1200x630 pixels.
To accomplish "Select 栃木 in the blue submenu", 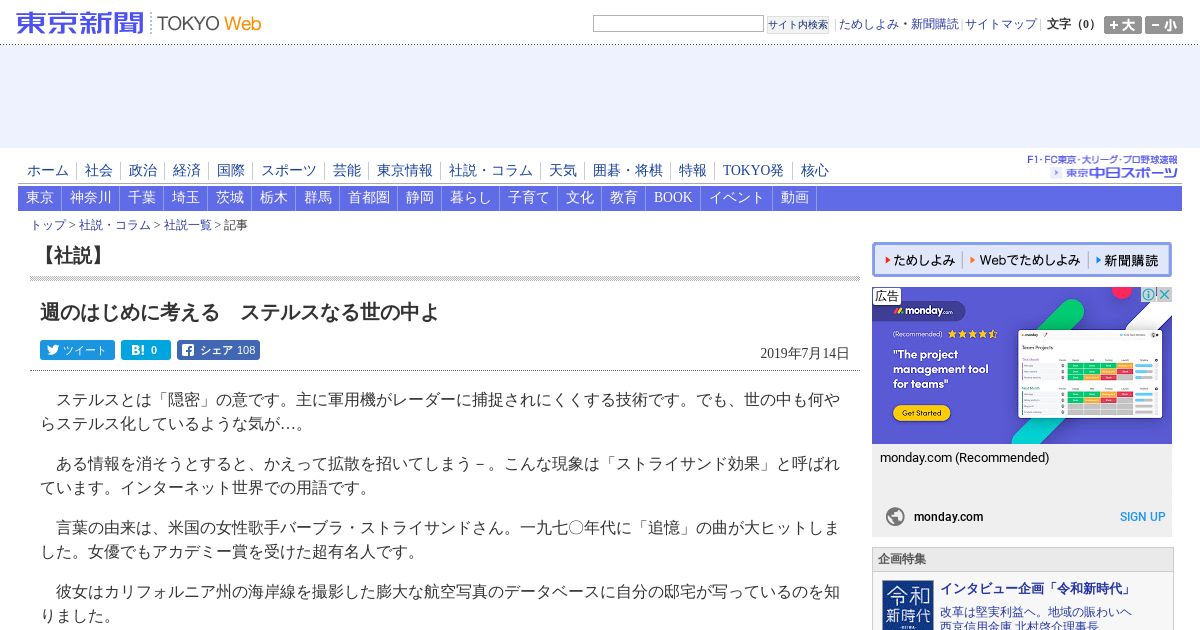I will (274, 198).
